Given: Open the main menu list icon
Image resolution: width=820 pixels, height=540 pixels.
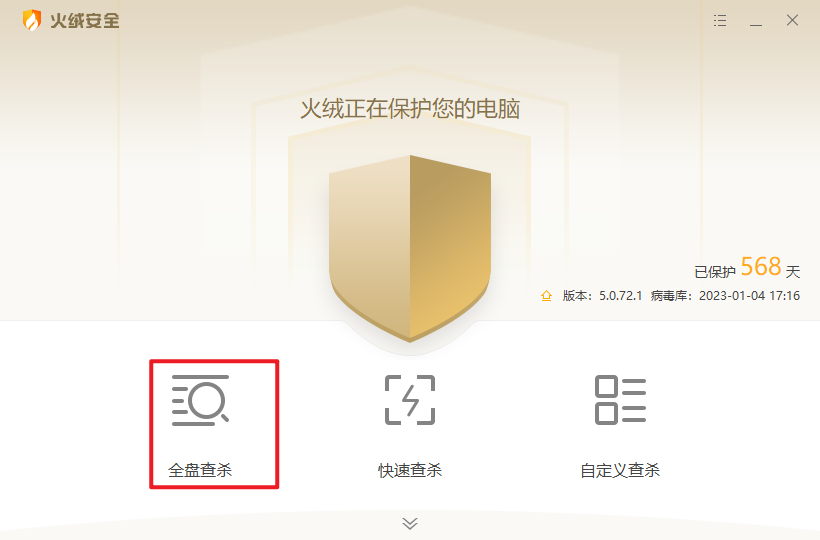Looking at the screenshot, I should click(x=720, y=20).
